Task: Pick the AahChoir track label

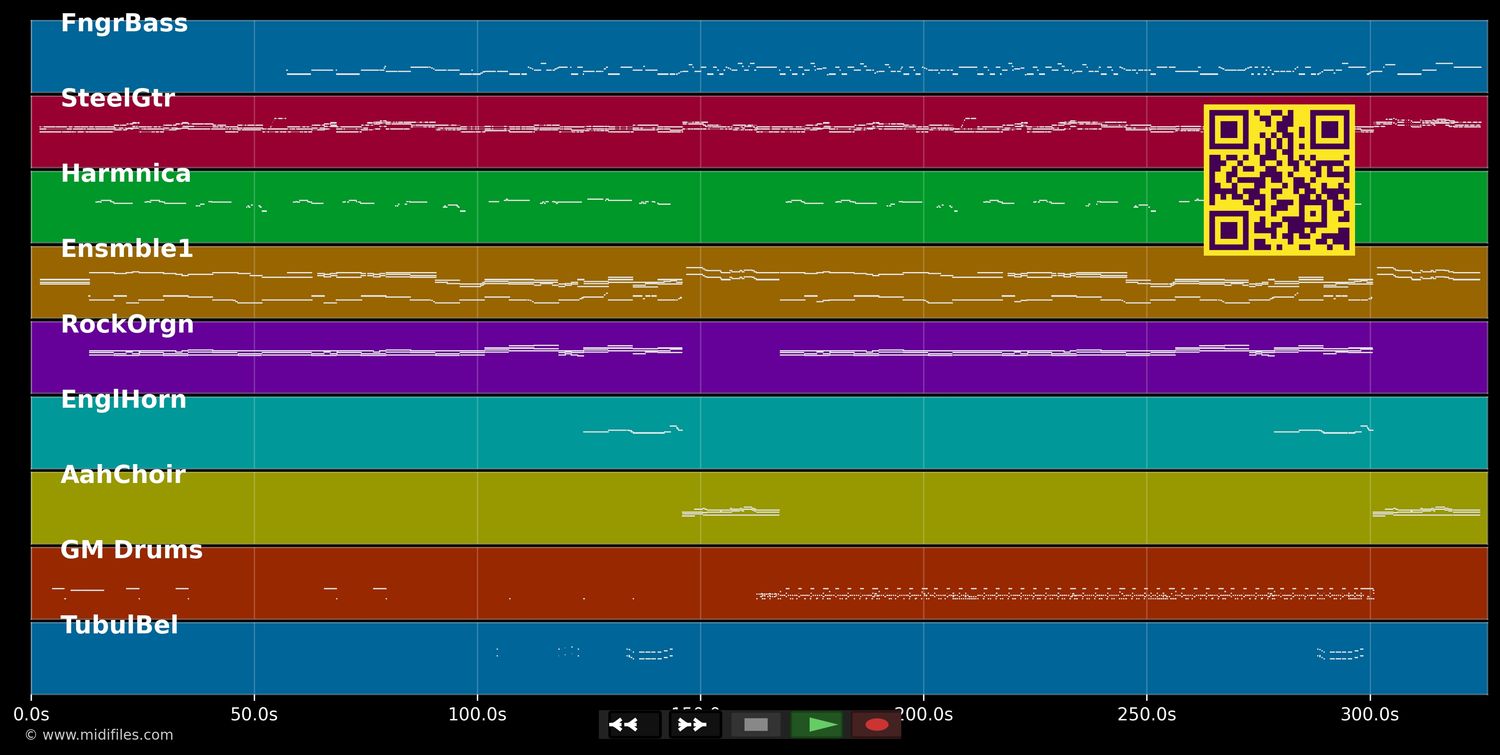Action: [123, 475]
